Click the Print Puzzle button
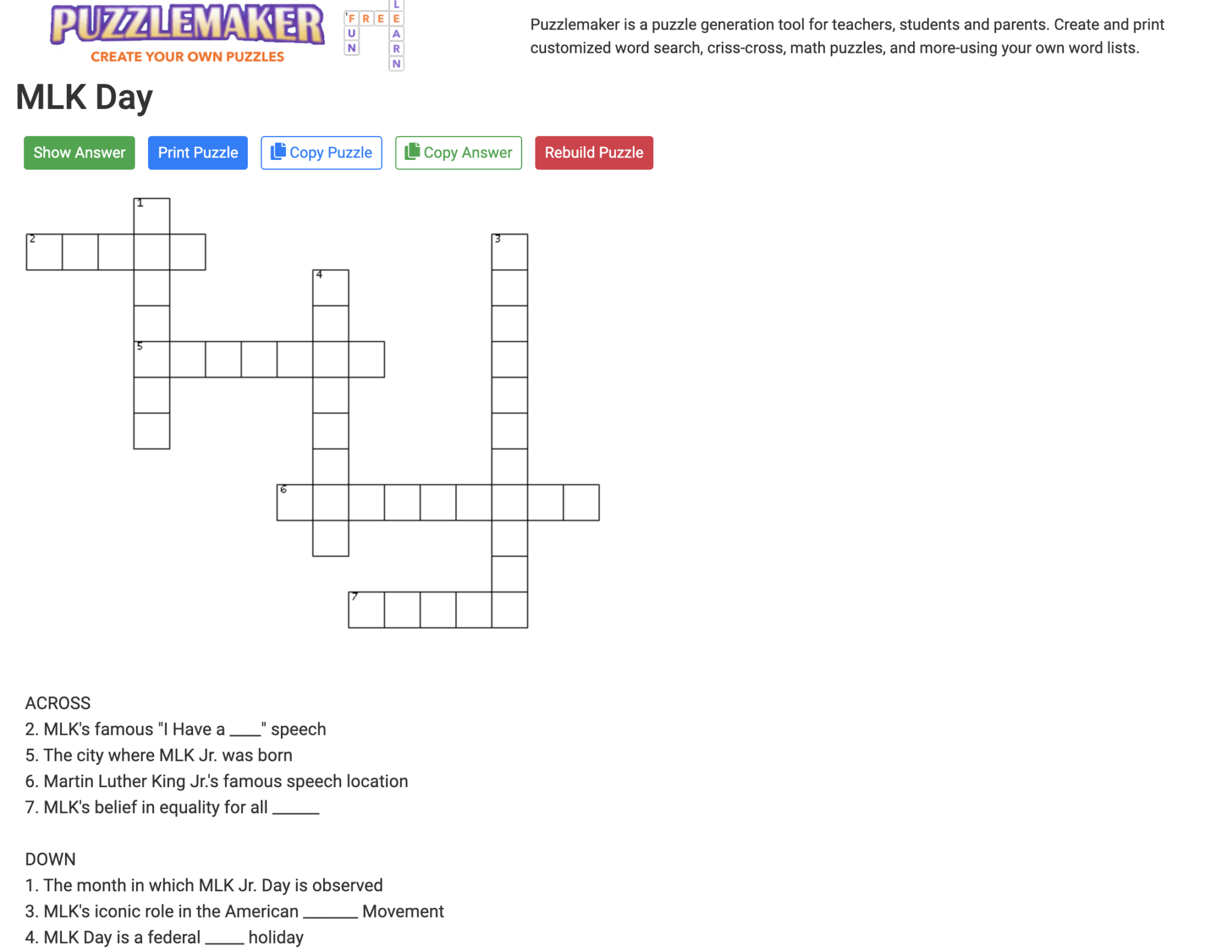The image size is (1232, 952). pyautogui.click(x=198, y=152)
